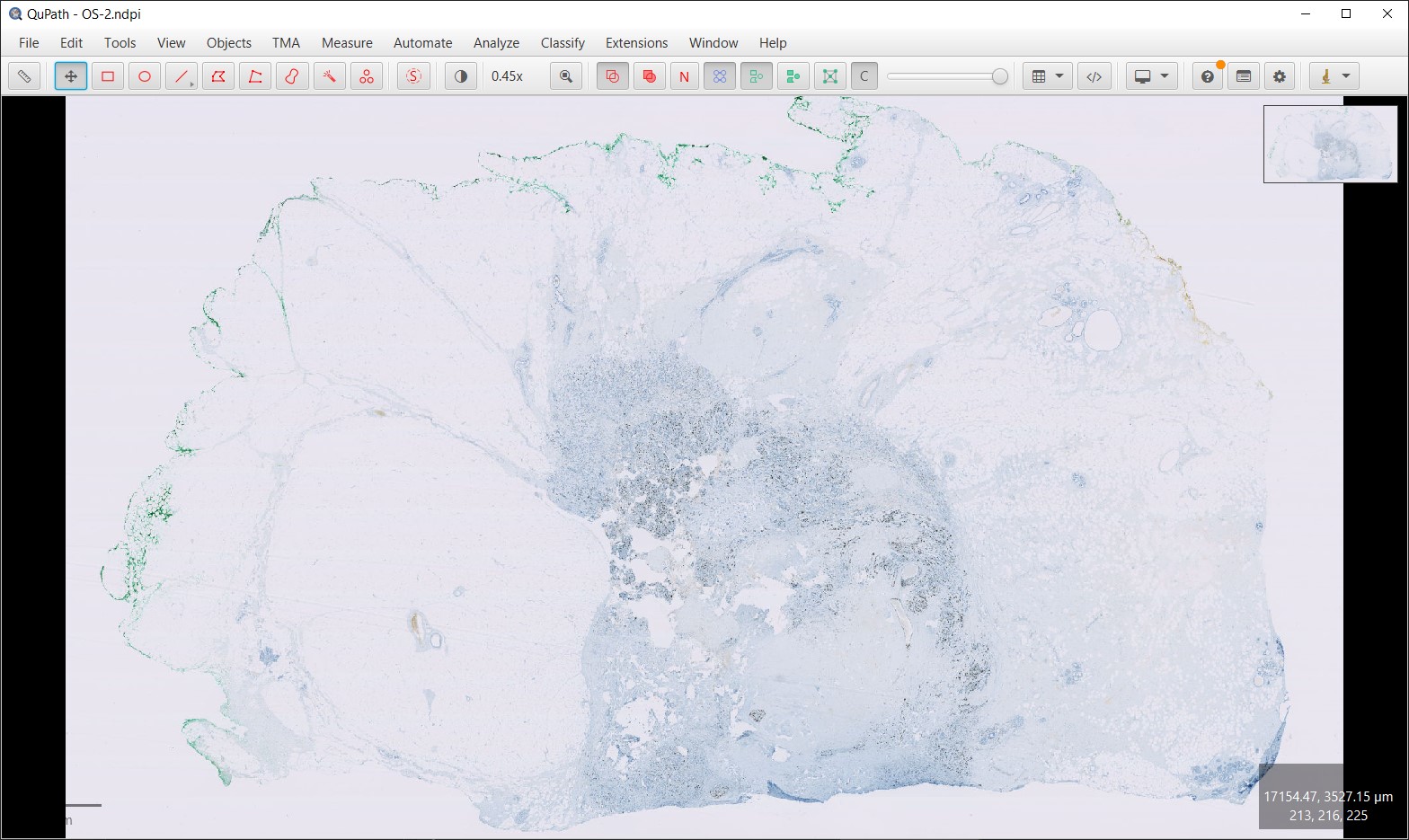Viewport: 1409px width, 840px height.
Task: Click the Zoom to fit magnifier
Action: tap(566, 76)
